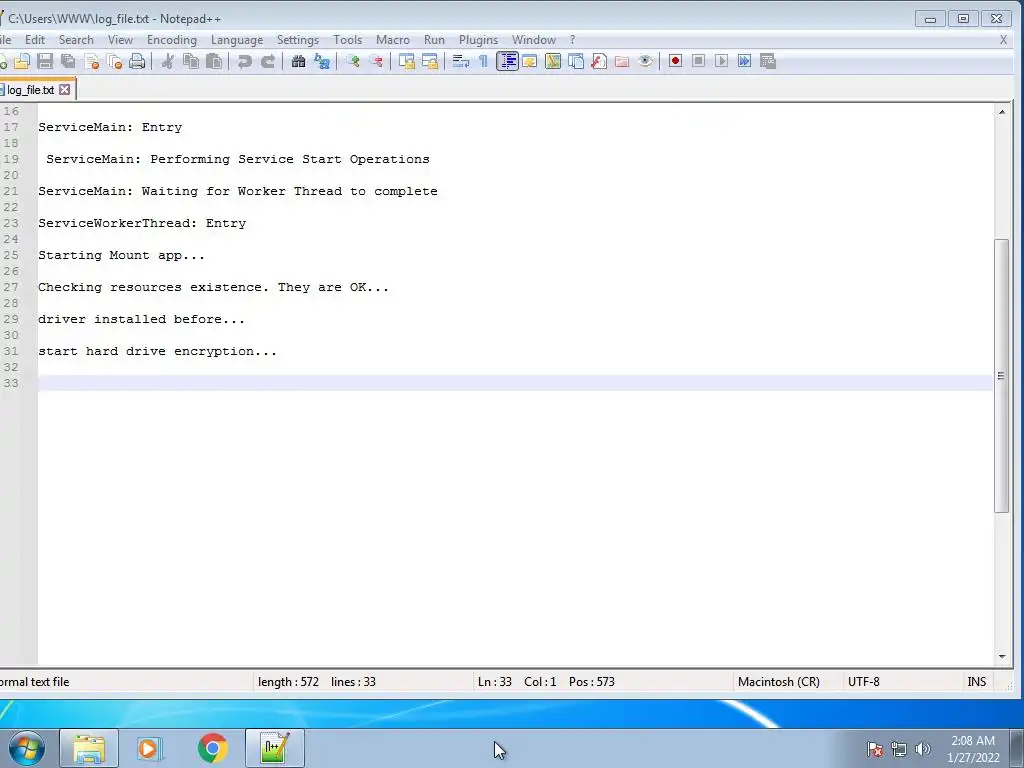Click the Zoom Out toolbar icon
1024x768 pixels.
376,61
